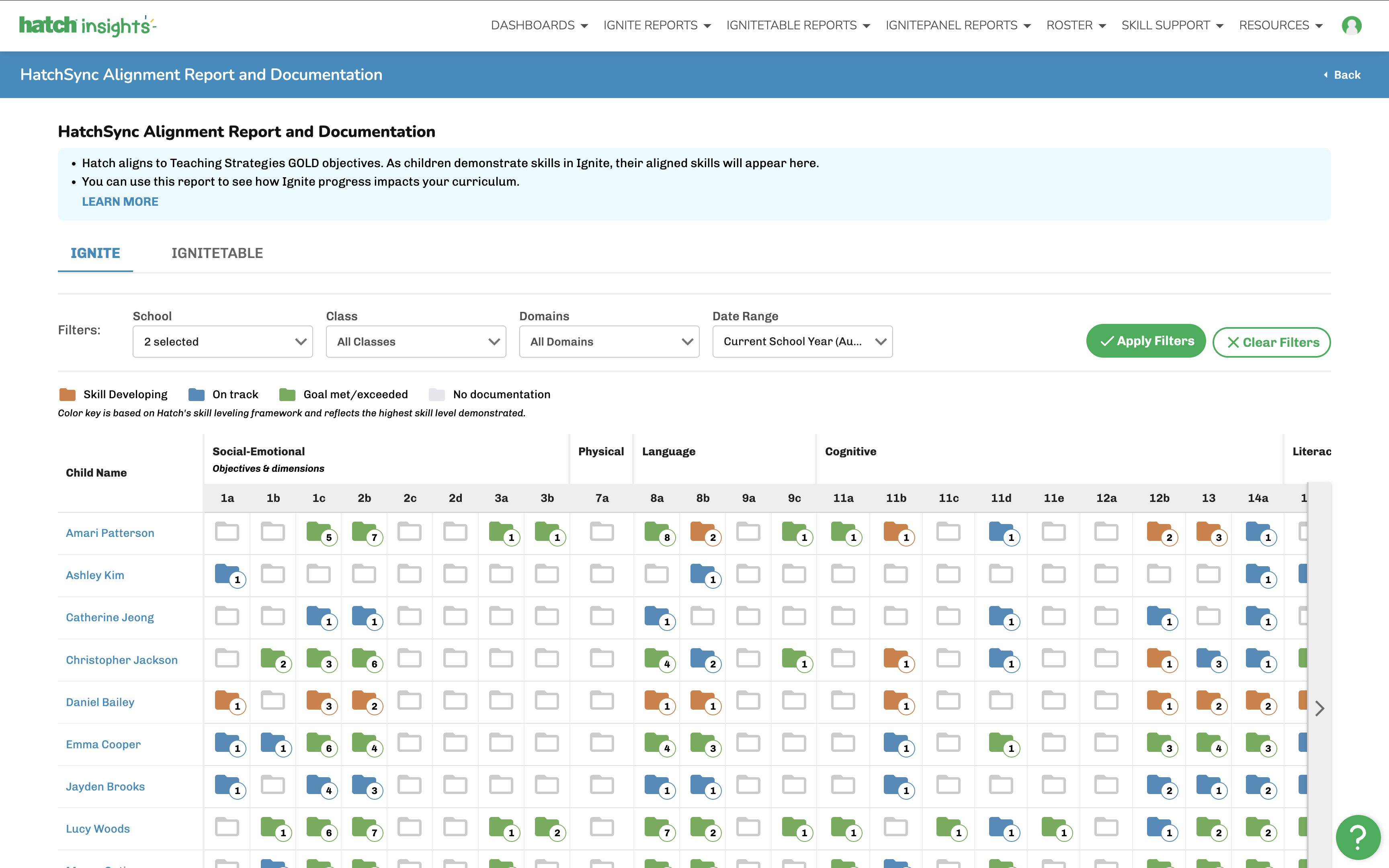The image size is (1389, 868).
Task: Open the Date Range dropdown
Action: 802,341
